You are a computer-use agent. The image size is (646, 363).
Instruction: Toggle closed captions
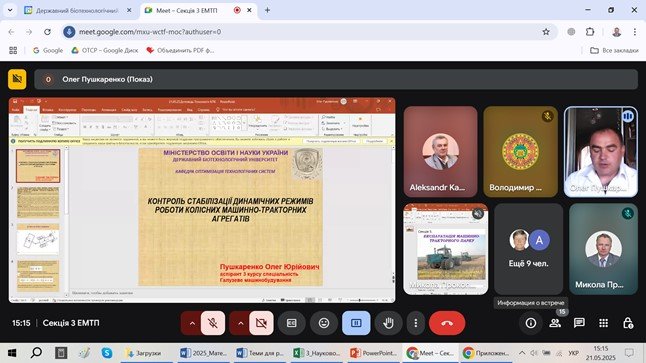[292, 323]
